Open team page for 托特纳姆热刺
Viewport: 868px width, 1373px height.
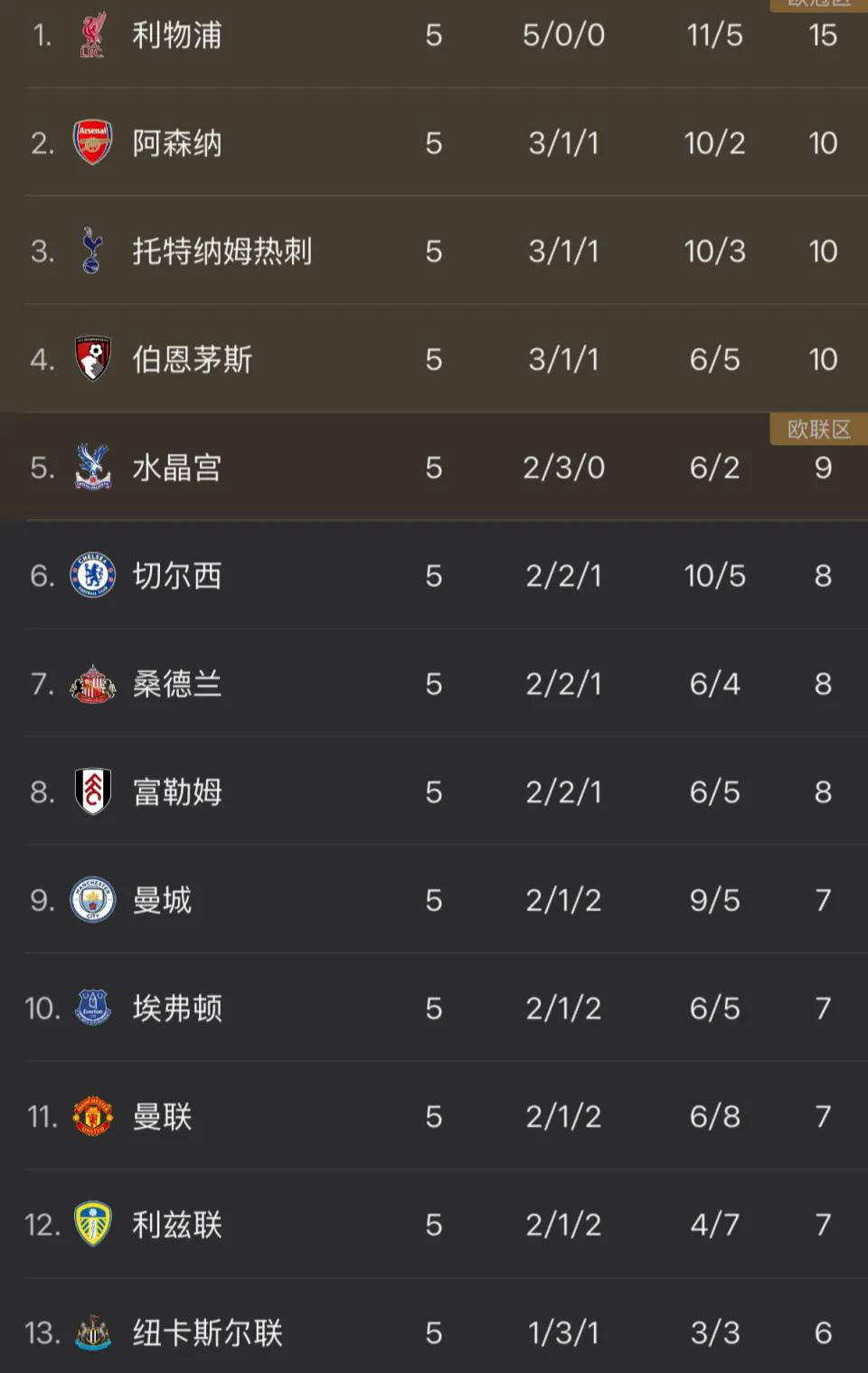click(222, 251)
